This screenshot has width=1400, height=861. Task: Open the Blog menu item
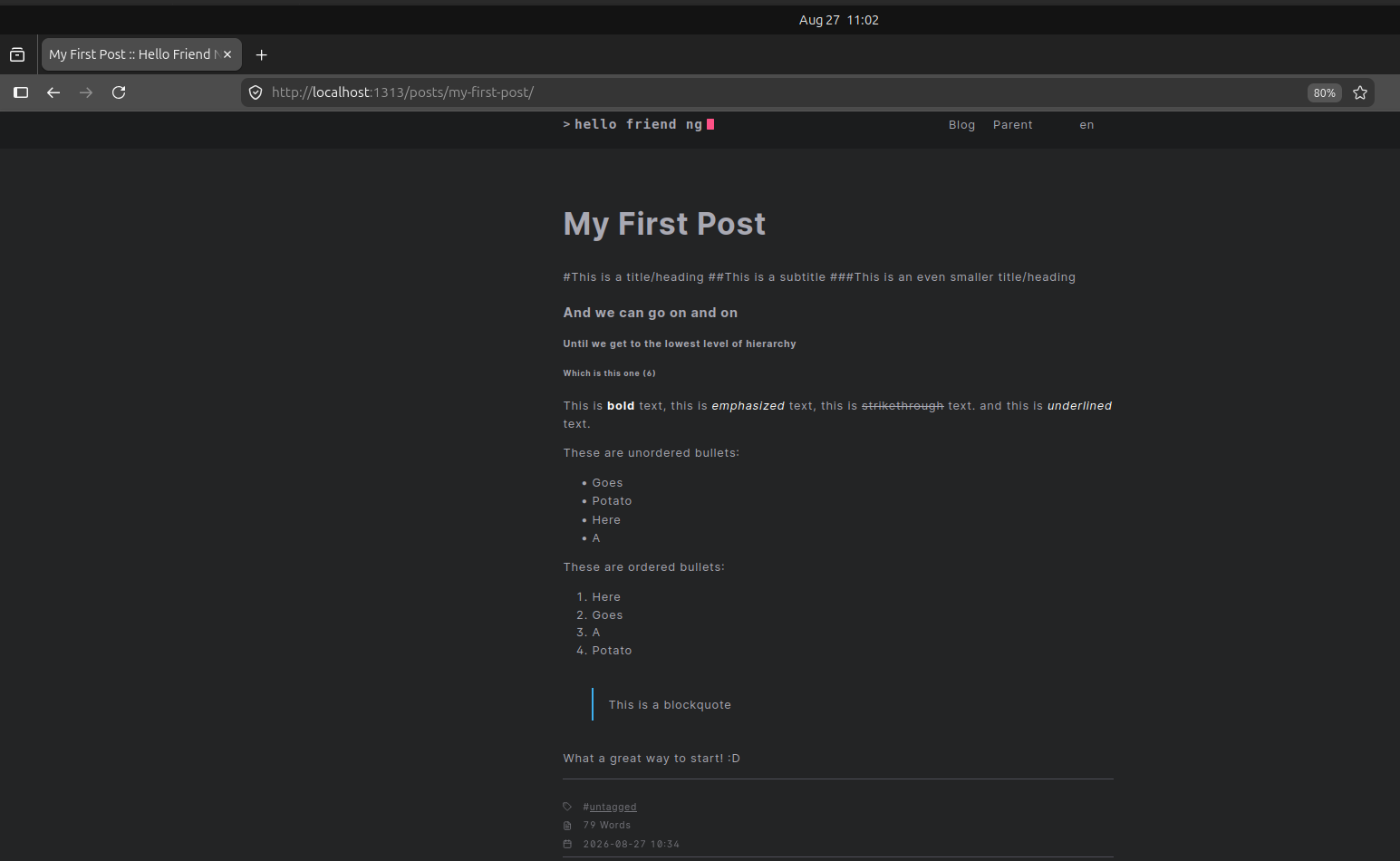(x=961, y=125)
